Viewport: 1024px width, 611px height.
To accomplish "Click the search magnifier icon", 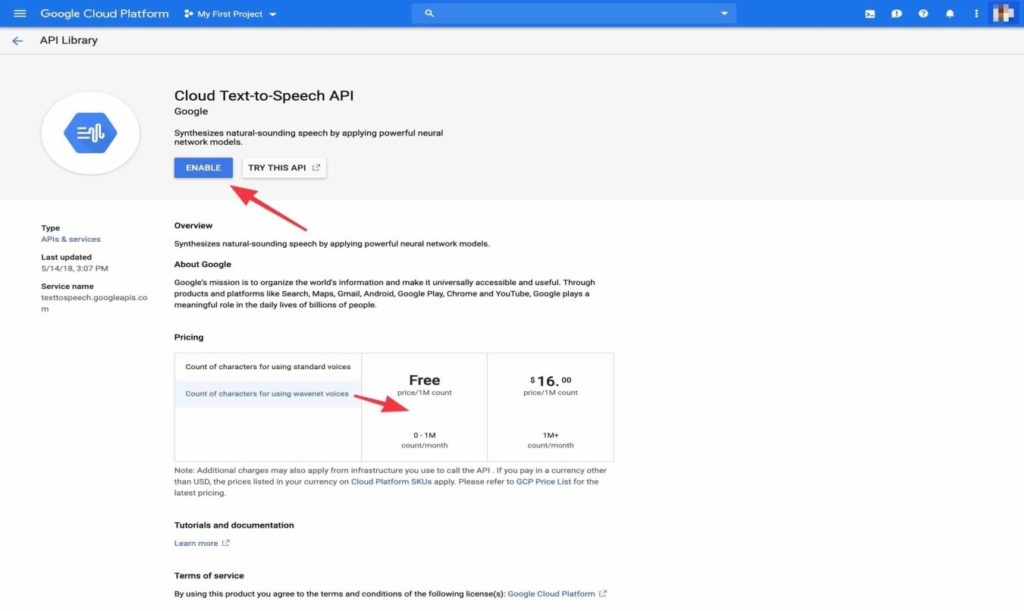I will (x=430, y=14).
